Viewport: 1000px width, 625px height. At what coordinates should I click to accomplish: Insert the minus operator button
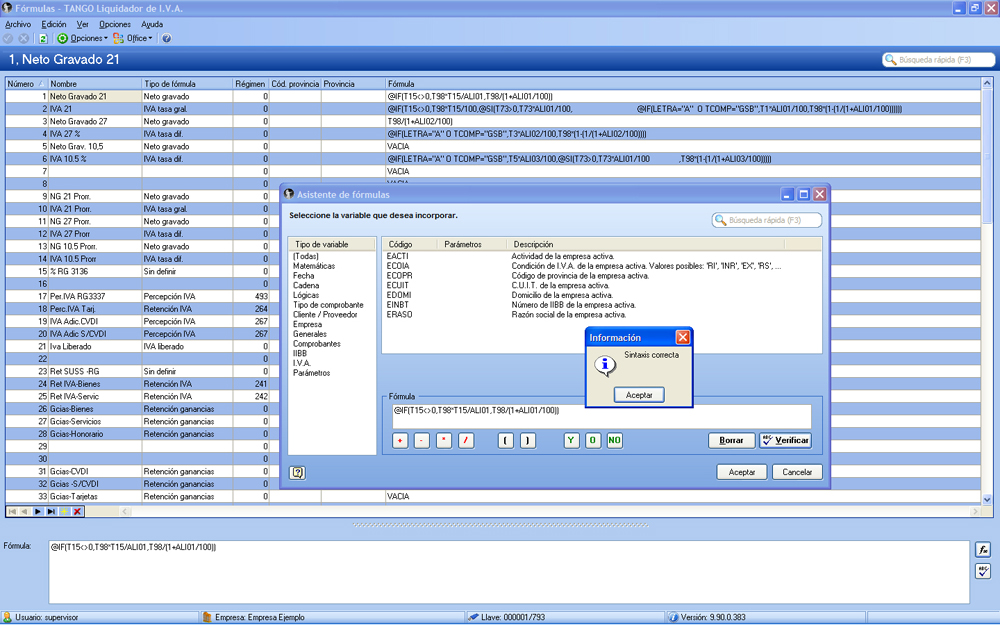tap(422, 441)
